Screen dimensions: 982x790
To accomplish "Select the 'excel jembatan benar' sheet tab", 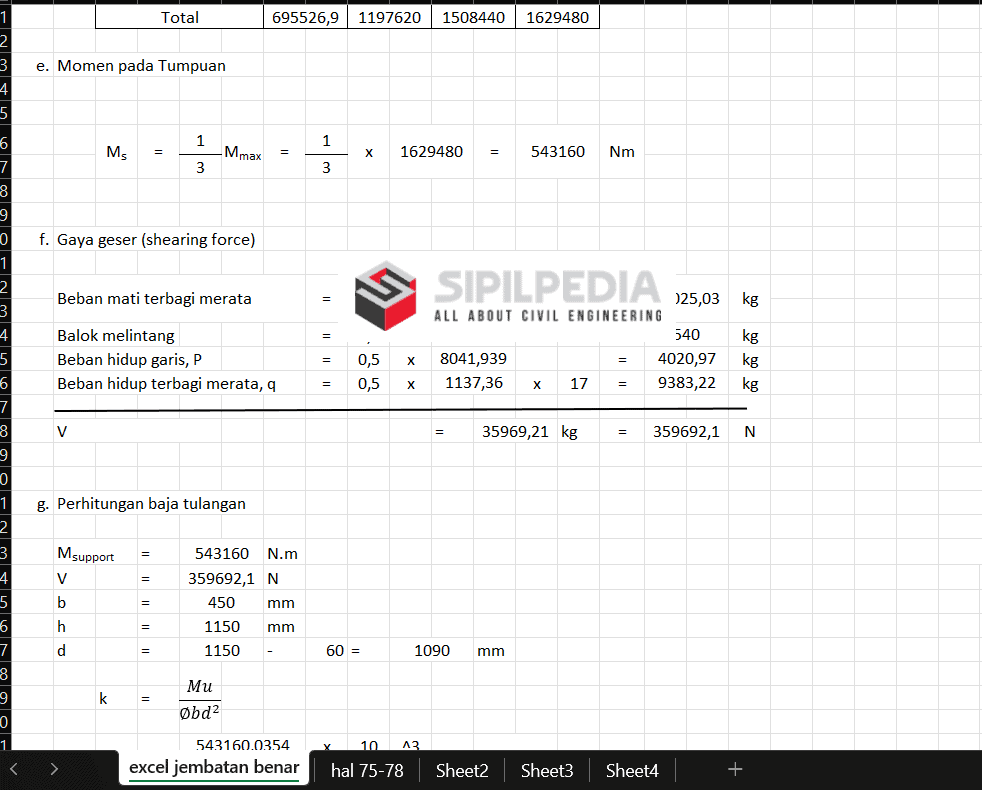I will (x=214, y=768).
